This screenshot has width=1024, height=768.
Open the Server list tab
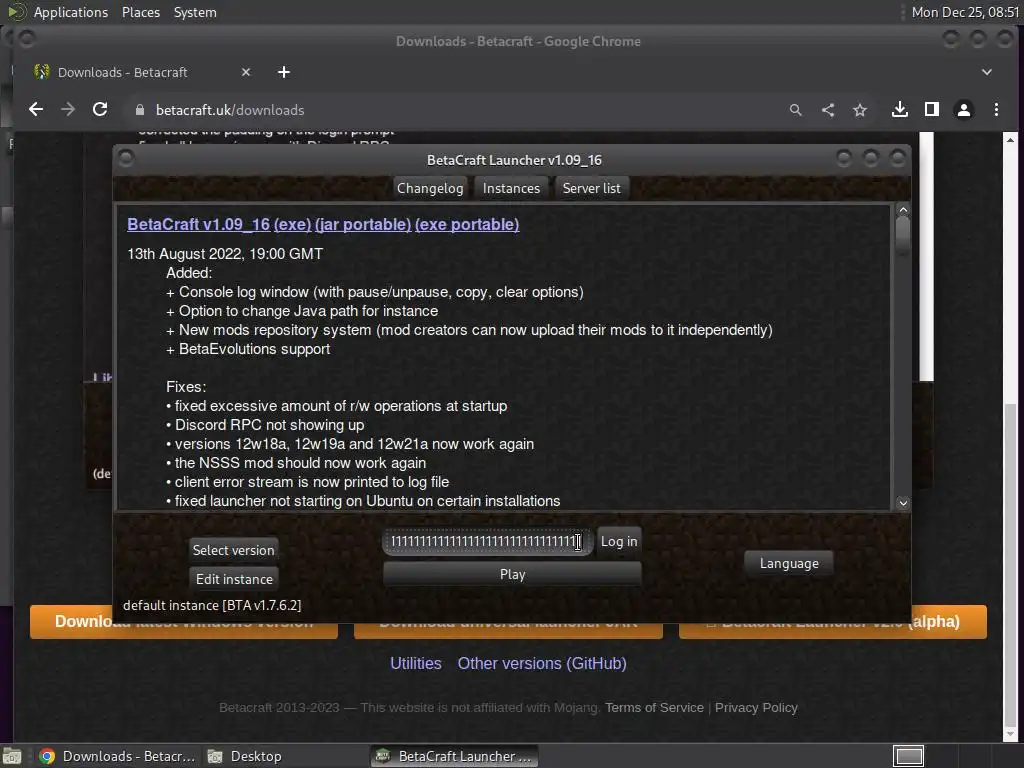pos(592,188)
